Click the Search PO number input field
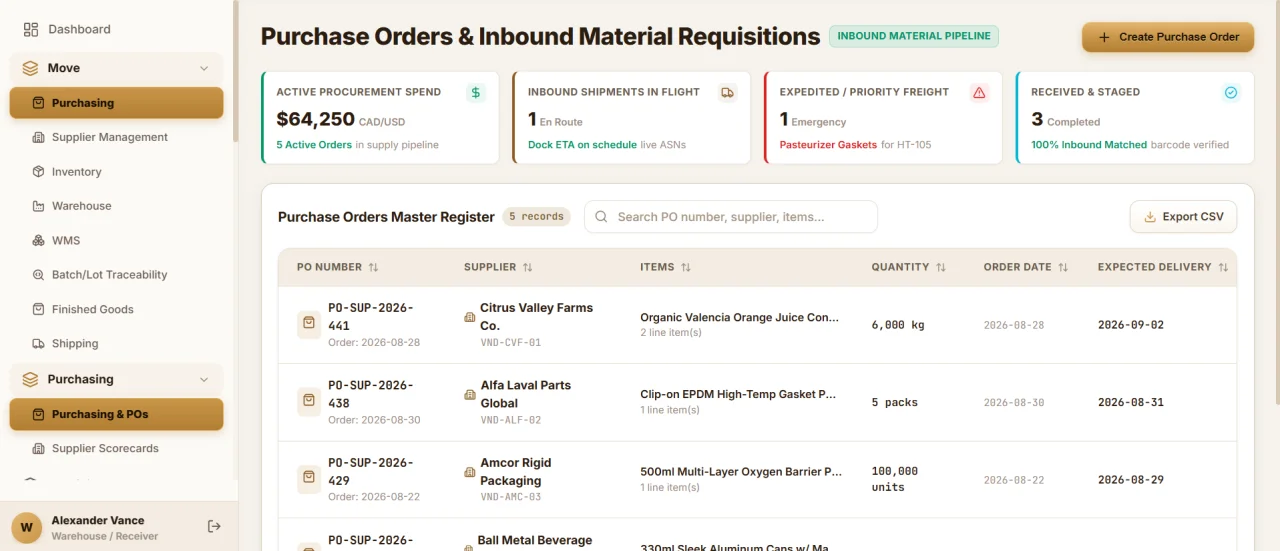 pos(731,217)
